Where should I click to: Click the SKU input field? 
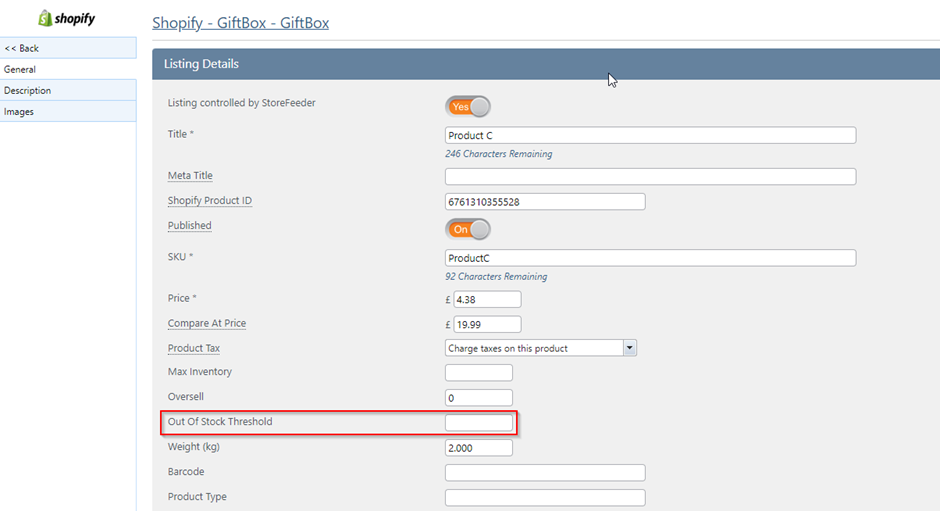click(x=650, y=258)
